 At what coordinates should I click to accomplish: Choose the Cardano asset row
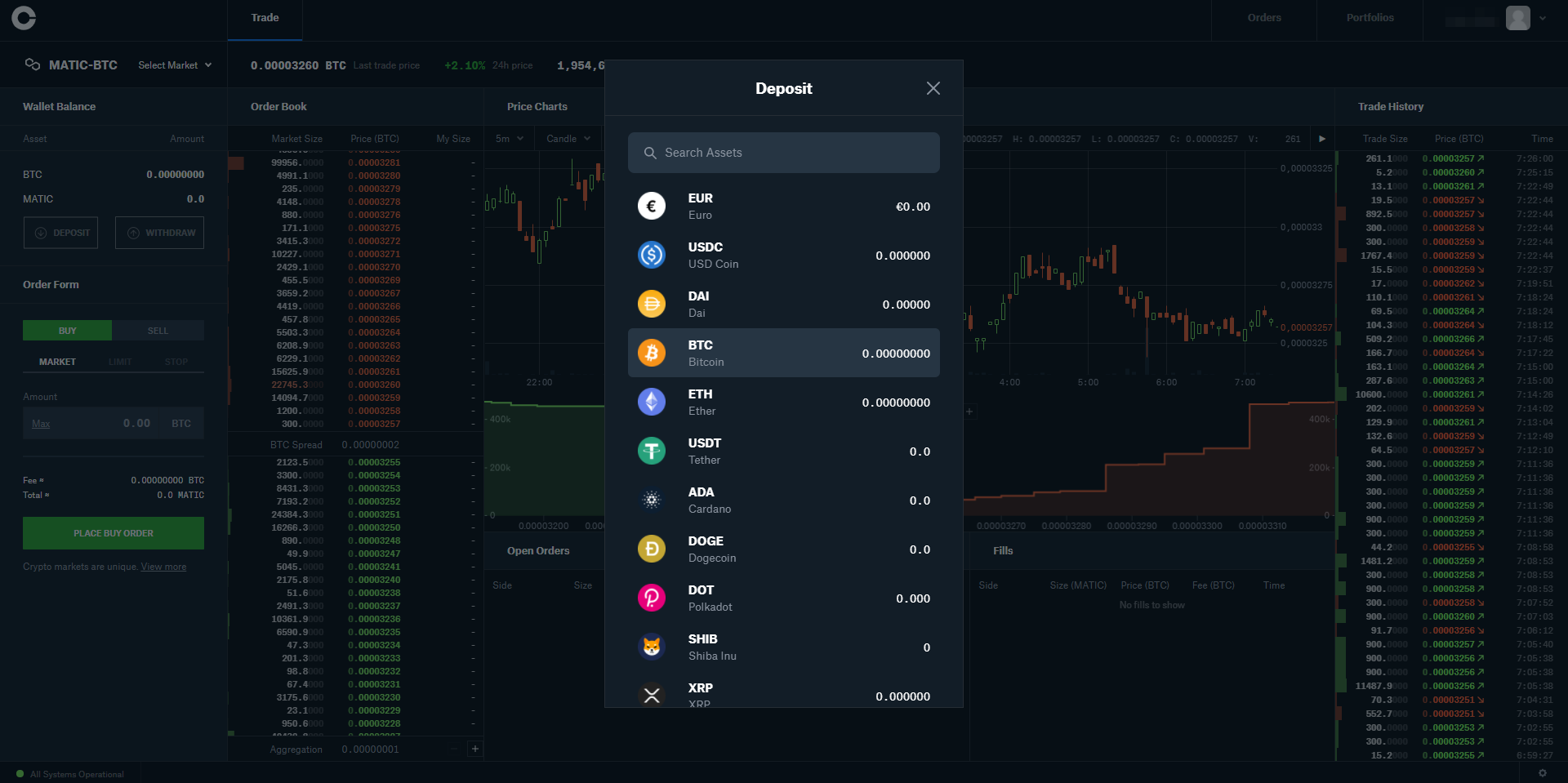(x=784, y=500)
